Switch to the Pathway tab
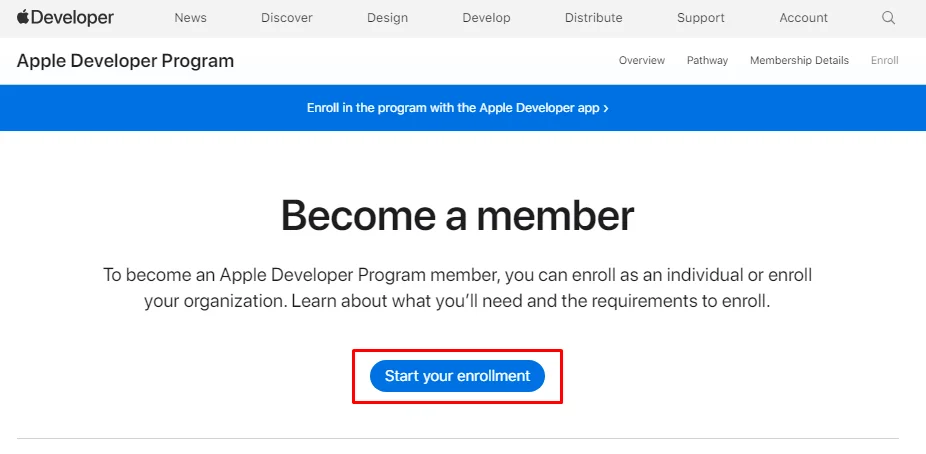The height and width of the screenshot is (454, 926). (x=707, y=60)
